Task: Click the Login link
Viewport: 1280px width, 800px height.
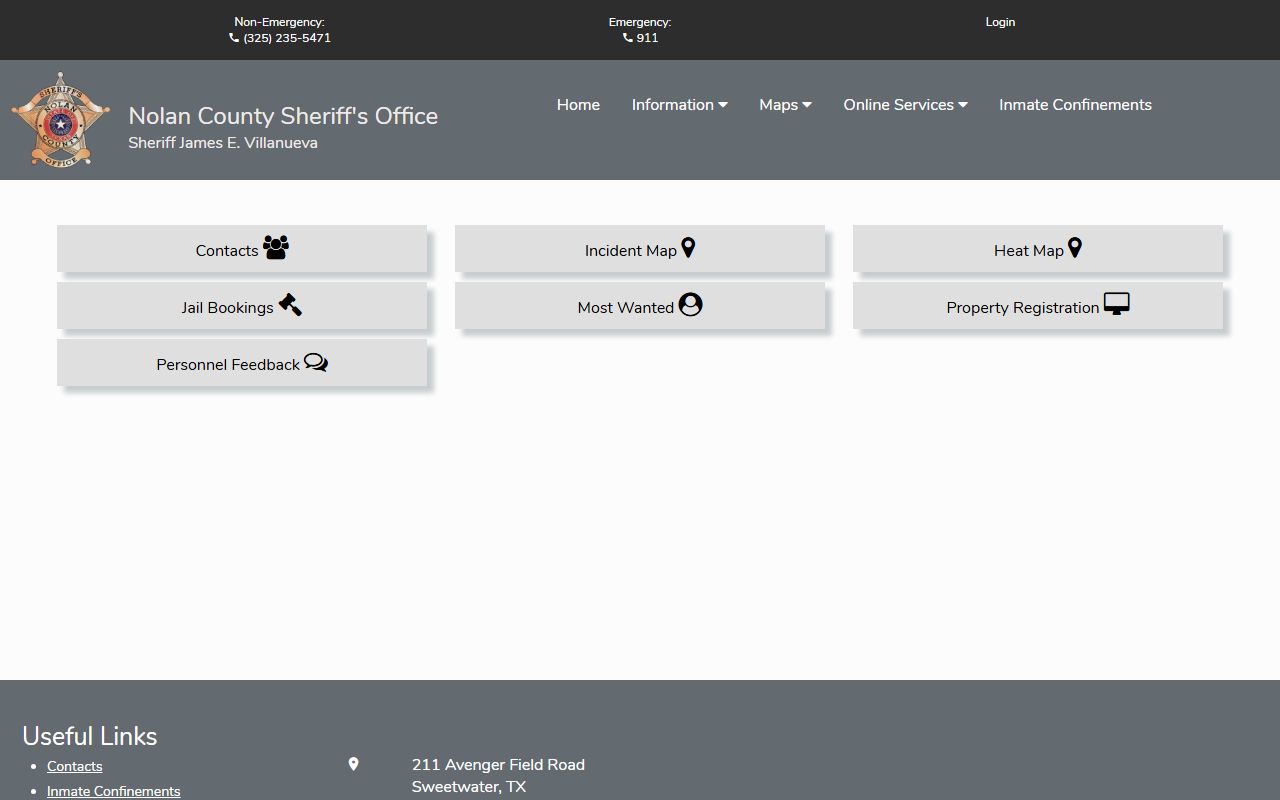Action: pos(1000,22)
